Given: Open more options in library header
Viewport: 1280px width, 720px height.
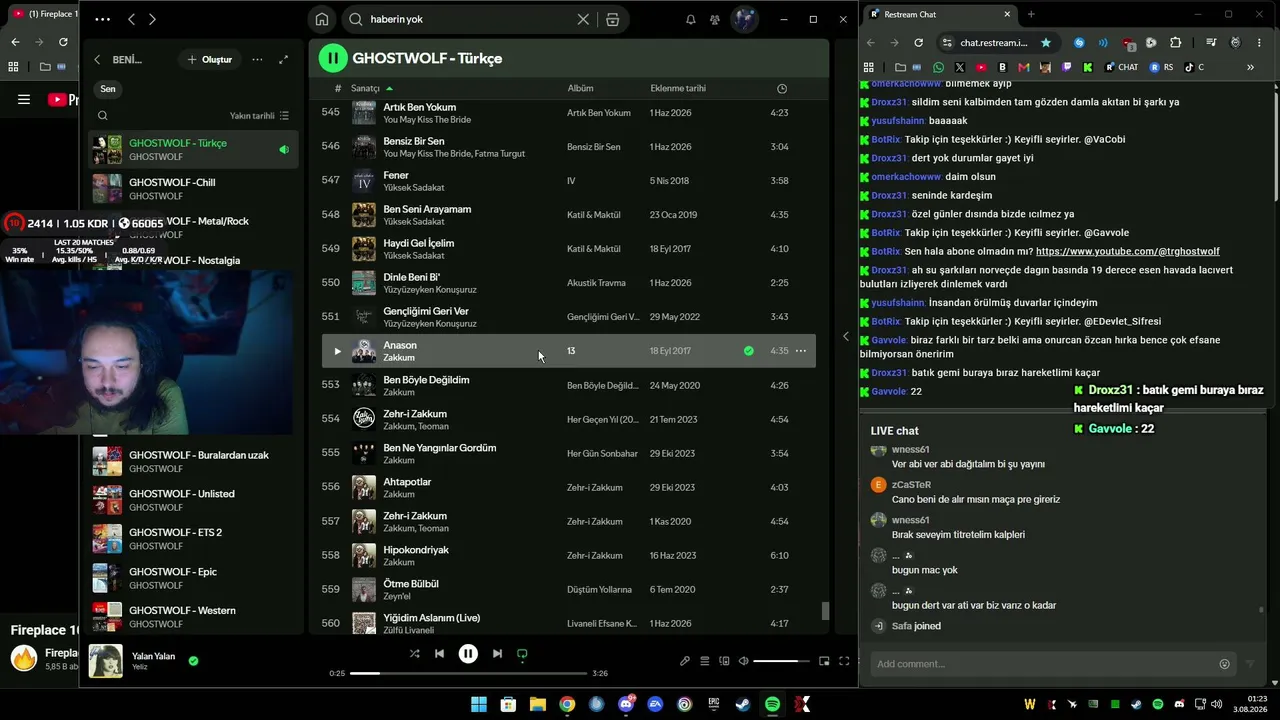Looking at the screenshot, I should (257, 60).
